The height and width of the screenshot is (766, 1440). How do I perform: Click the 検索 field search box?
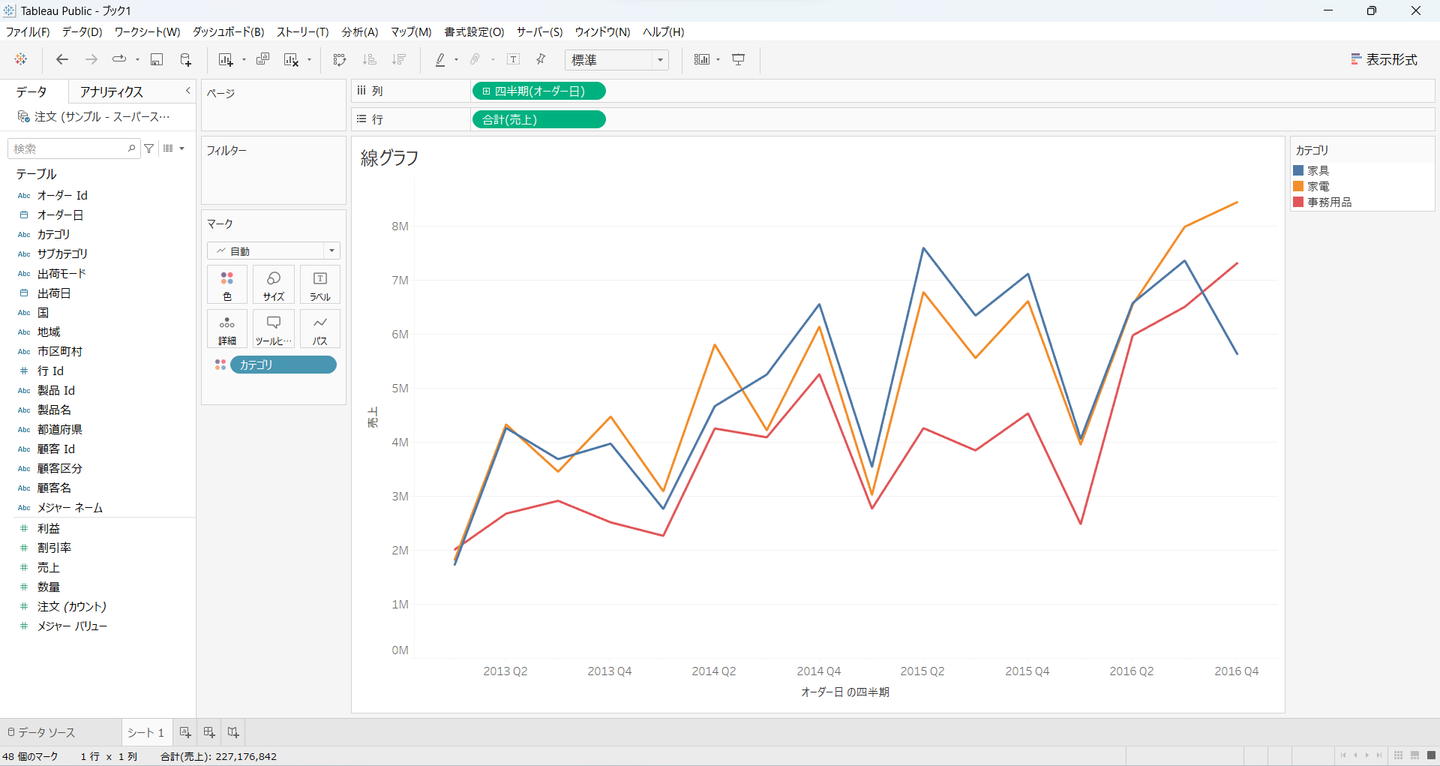tap(68, 148)
